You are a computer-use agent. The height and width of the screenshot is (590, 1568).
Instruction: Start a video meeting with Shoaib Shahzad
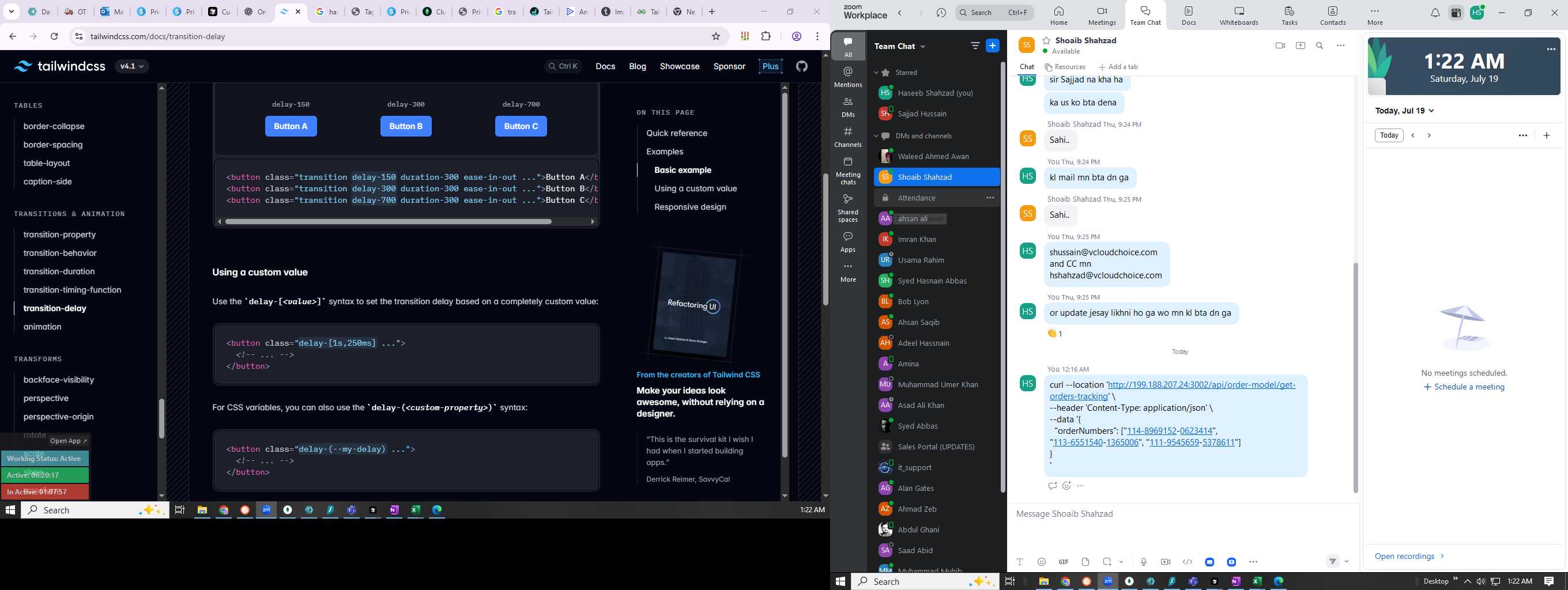[x=1280, y=46]
